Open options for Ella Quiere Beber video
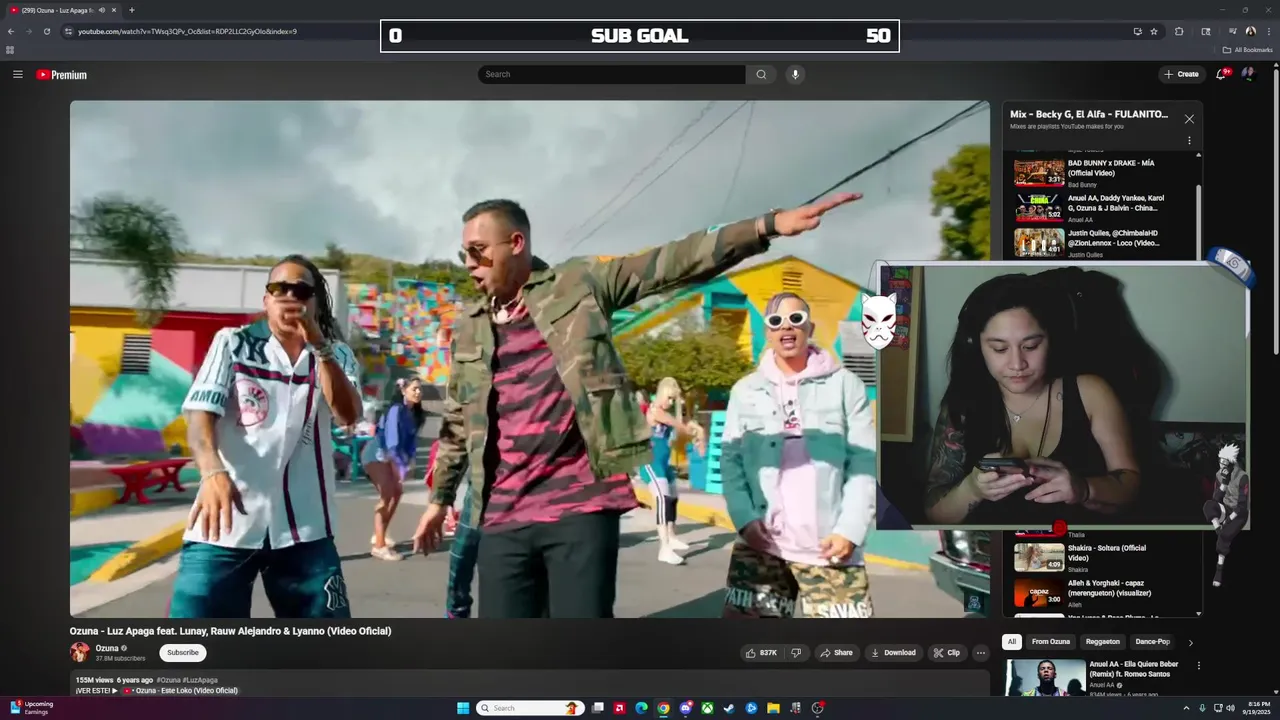Viewport: 1280px width, 720px height. (1199, 665)
